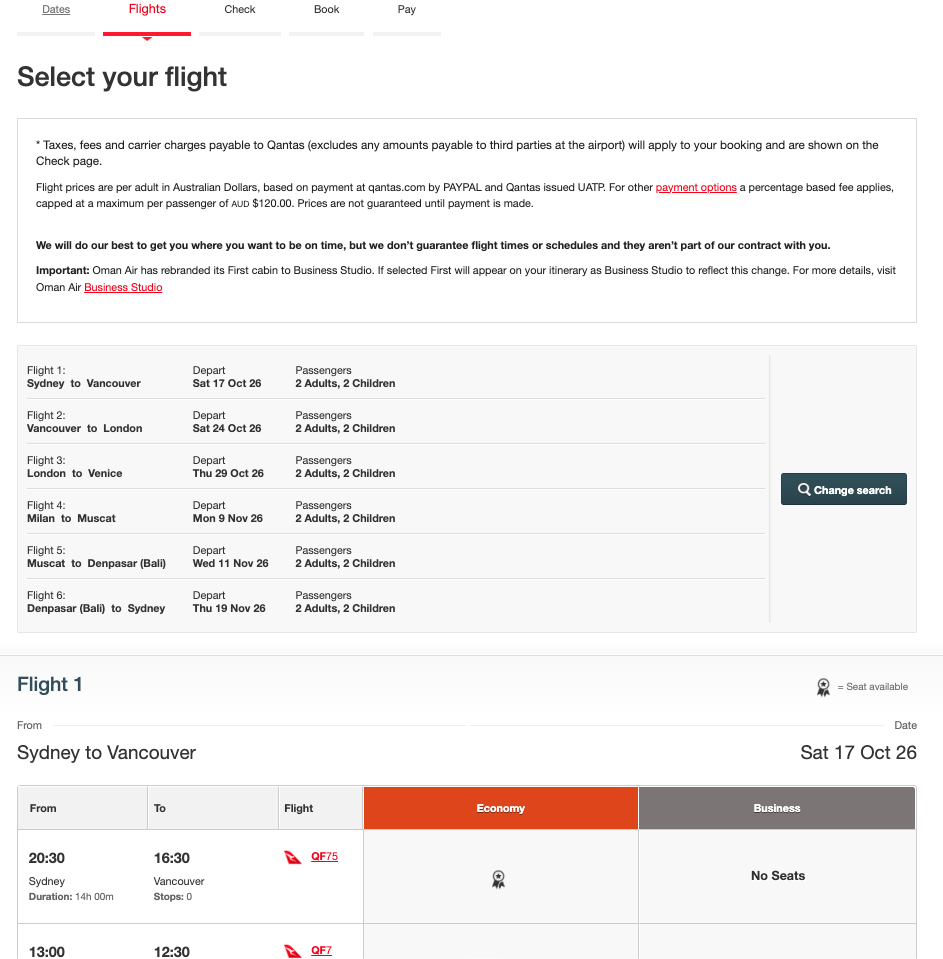Image resolution: width=943 pixels, height=959 pixels.
Task: Select the Business fare column header
Action: [x=777, y=807]
